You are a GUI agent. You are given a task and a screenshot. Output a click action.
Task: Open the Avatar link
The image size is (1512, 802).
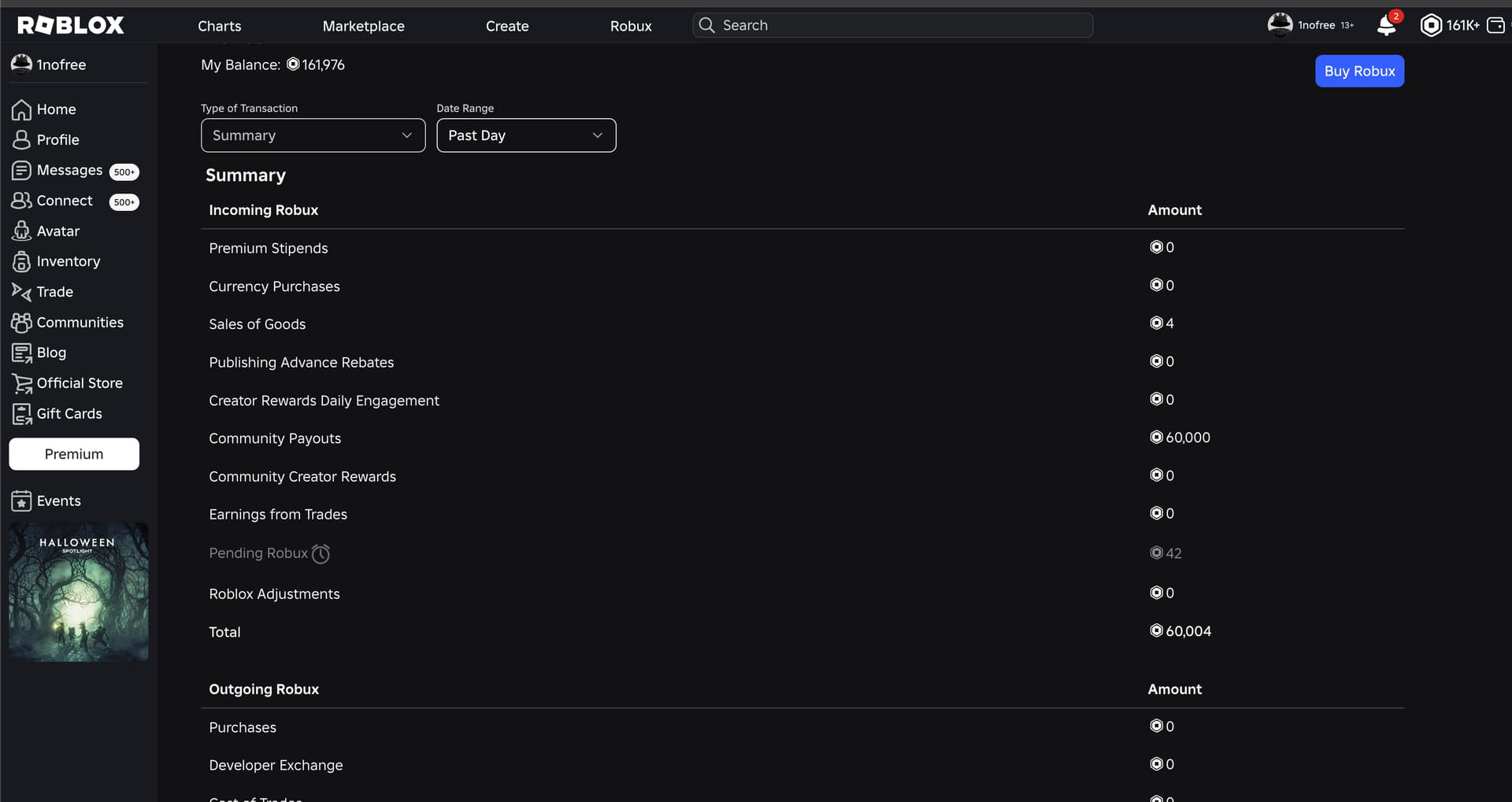(x=58, y=231)
